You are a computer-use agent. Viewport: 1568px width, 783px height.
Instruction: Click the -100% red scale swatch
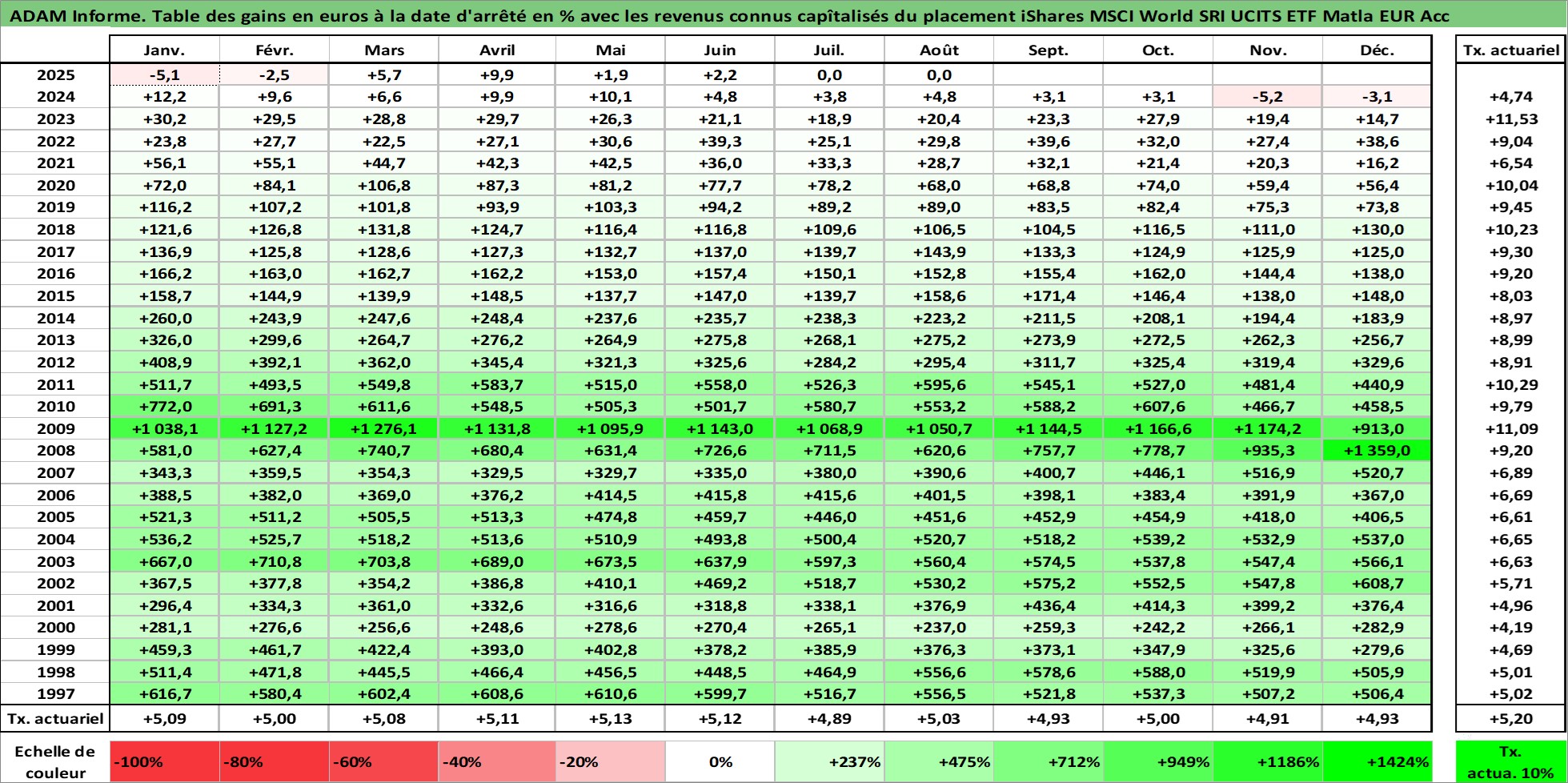click(164, 762)
